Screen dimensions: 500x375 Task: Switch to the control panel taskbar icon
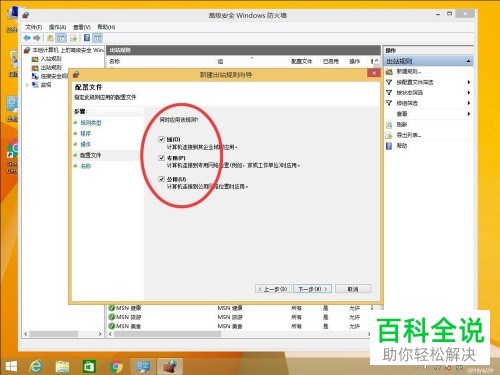point(143,366)
